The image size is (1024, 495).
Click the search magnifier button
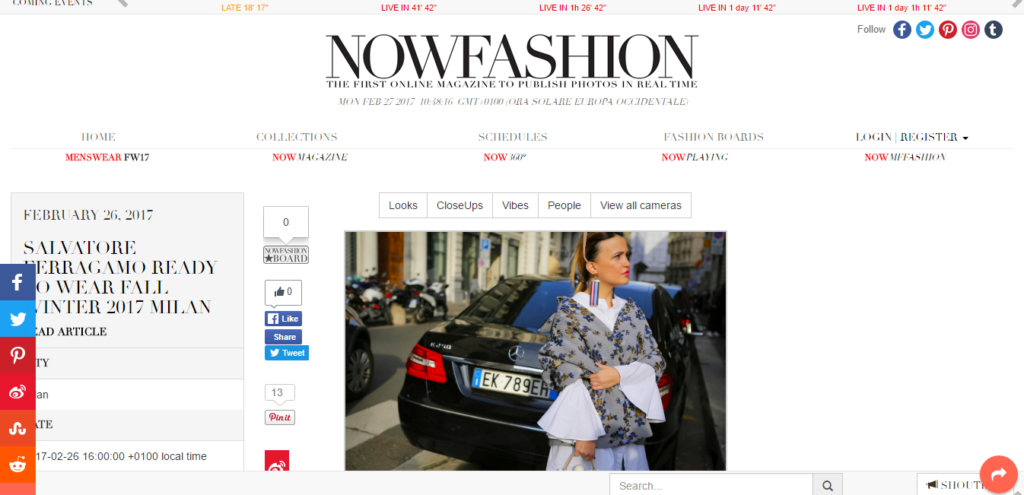coord(827,485)
